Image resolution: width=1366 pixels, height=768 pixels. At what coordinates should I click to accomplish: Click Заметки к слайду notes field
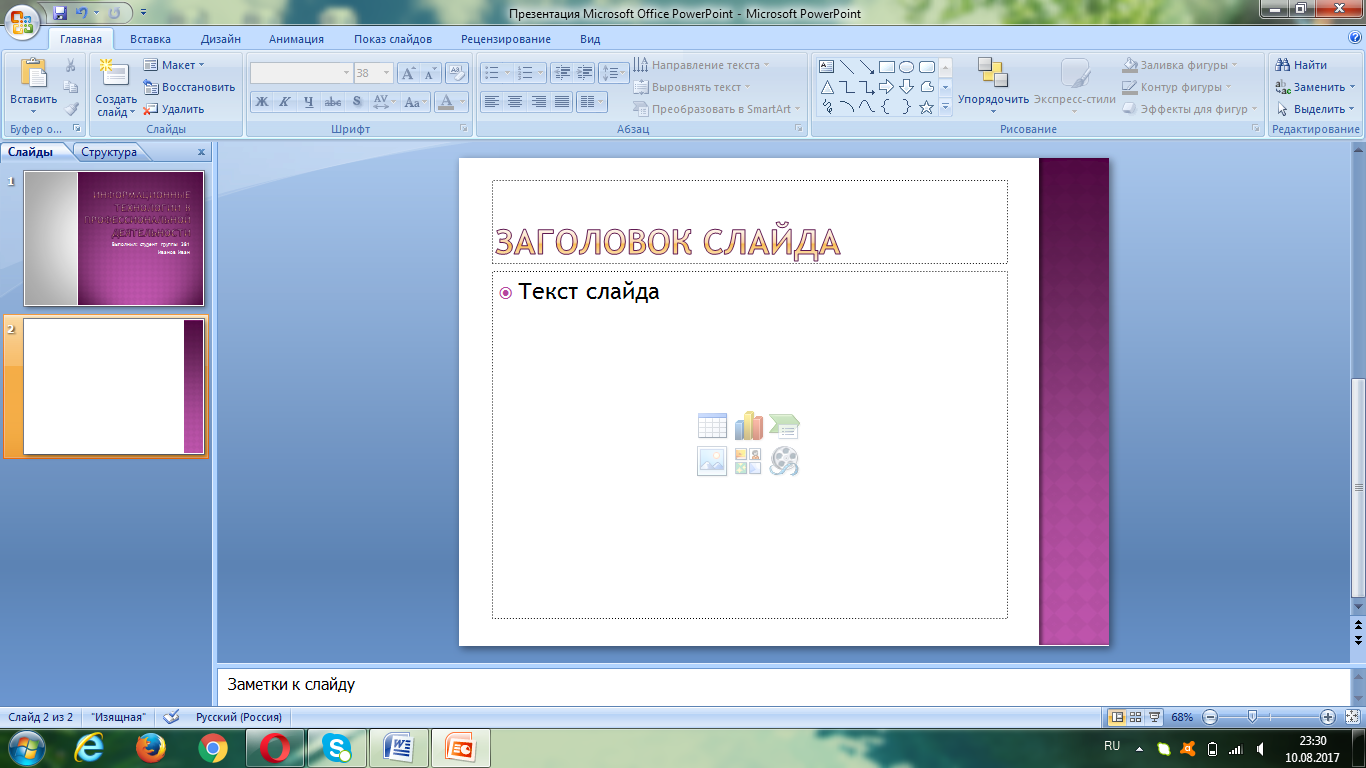pyautogui.click(x=783, y=685)
